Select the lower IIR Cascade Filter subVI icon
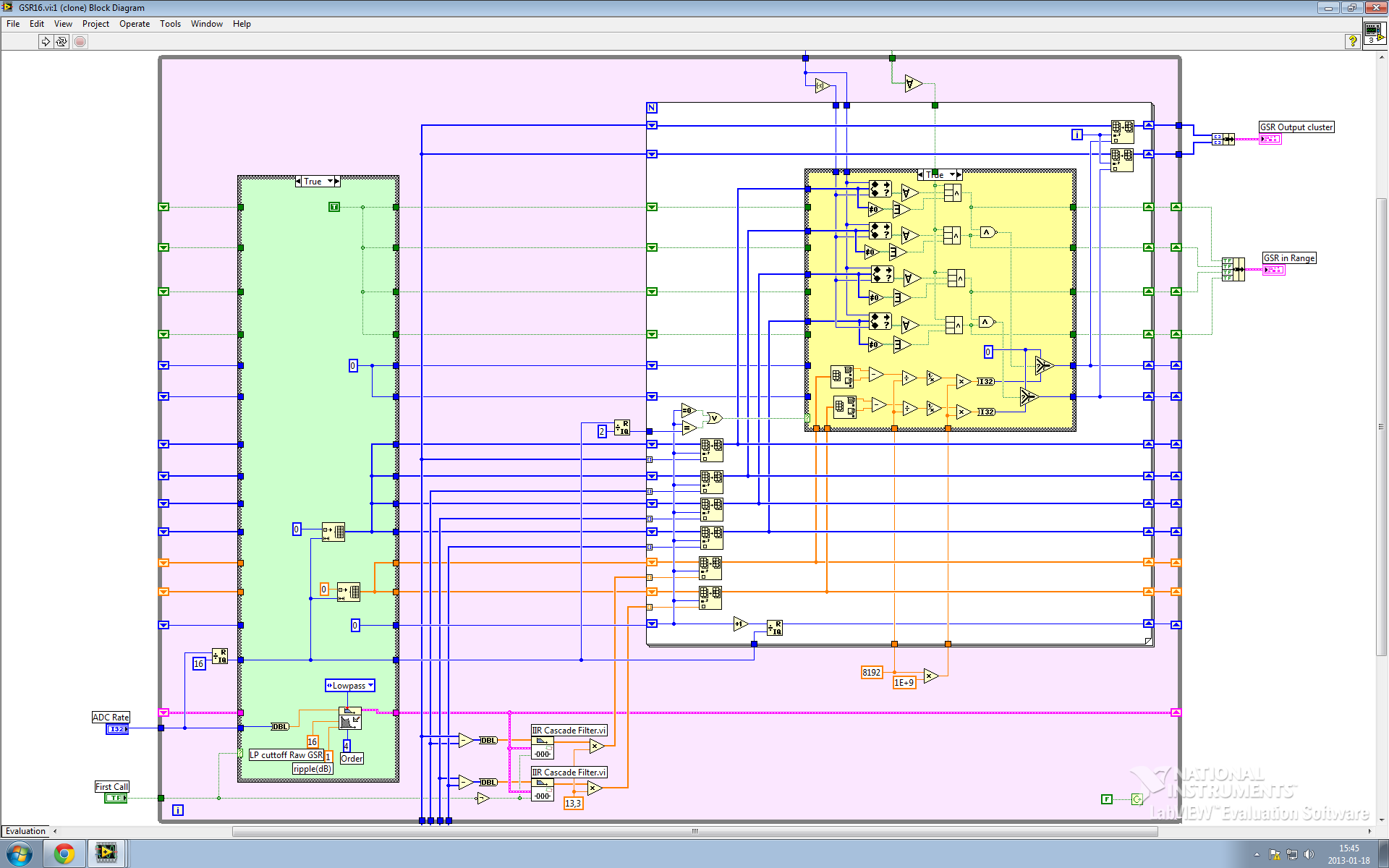The height and width of the screenshot is (868, 1389). (543, 790)
